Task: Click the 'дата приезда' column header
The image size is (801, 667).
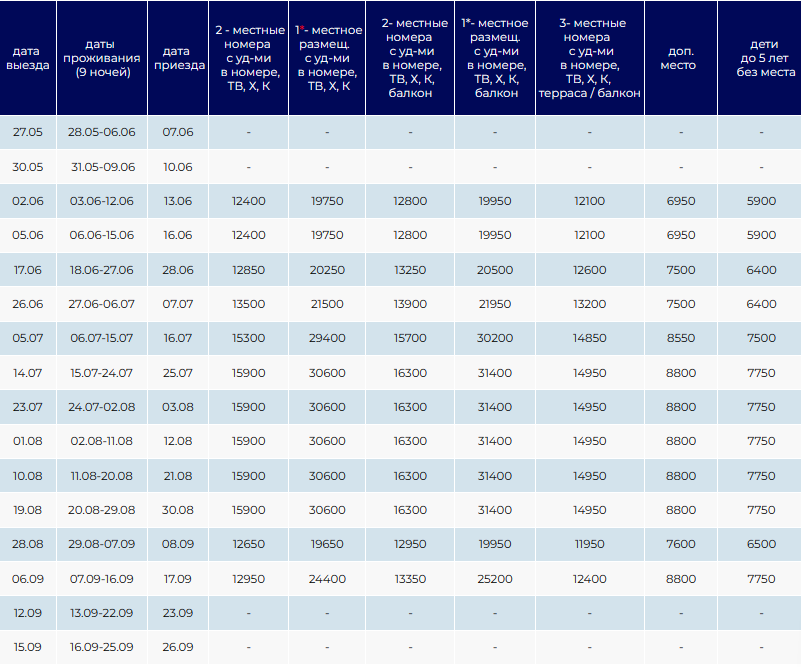Action: tap(179, 58)
